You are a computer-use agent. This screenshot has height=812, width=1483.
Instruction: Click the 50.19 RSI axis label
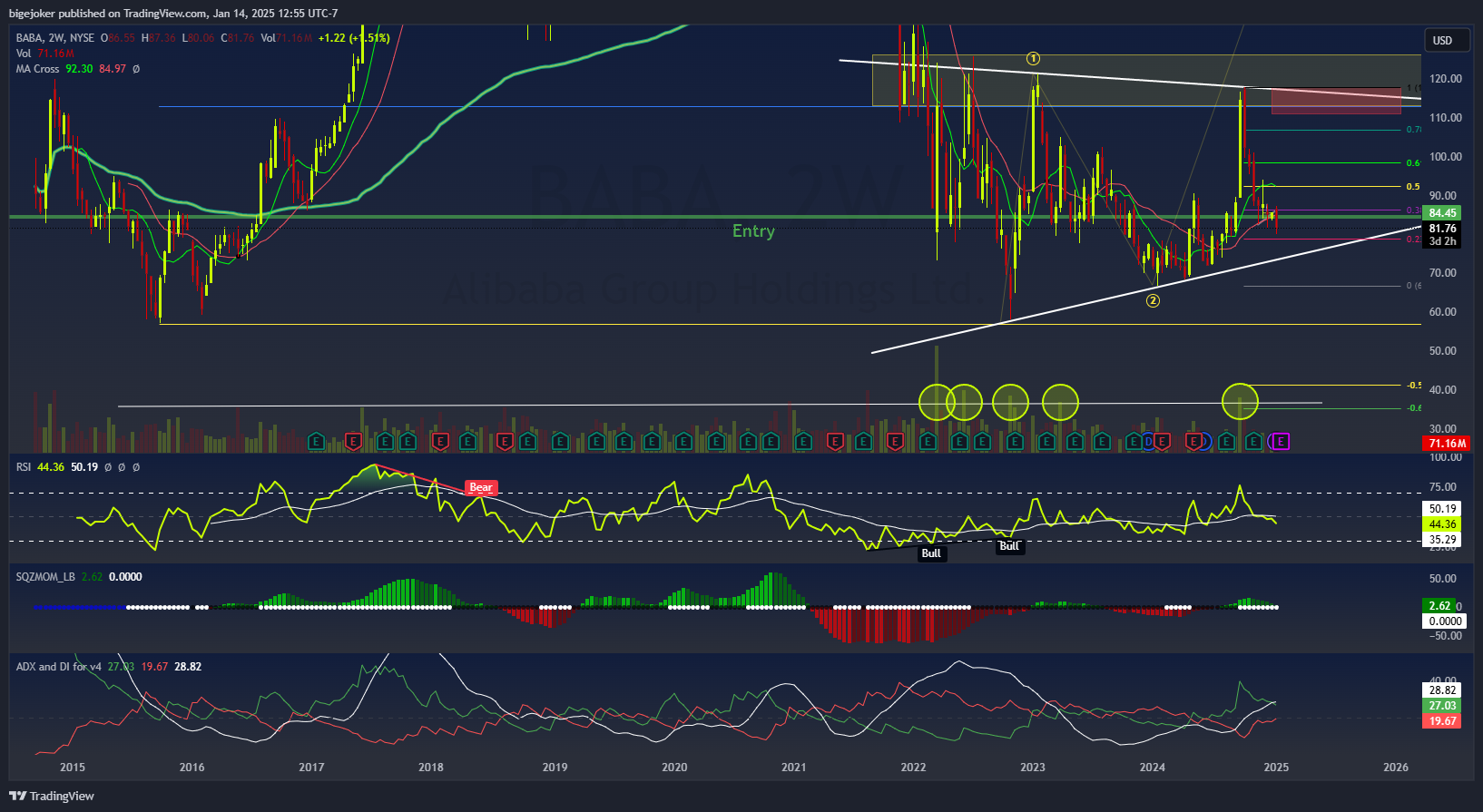coord(1442,509)
